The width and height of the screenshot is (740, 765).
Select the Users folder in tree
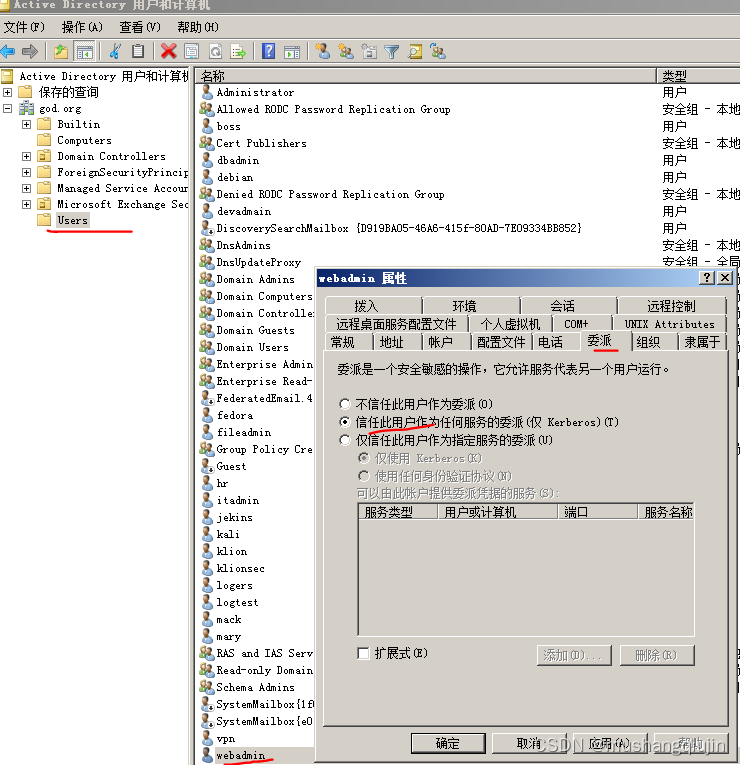click(x=72, y=220)
